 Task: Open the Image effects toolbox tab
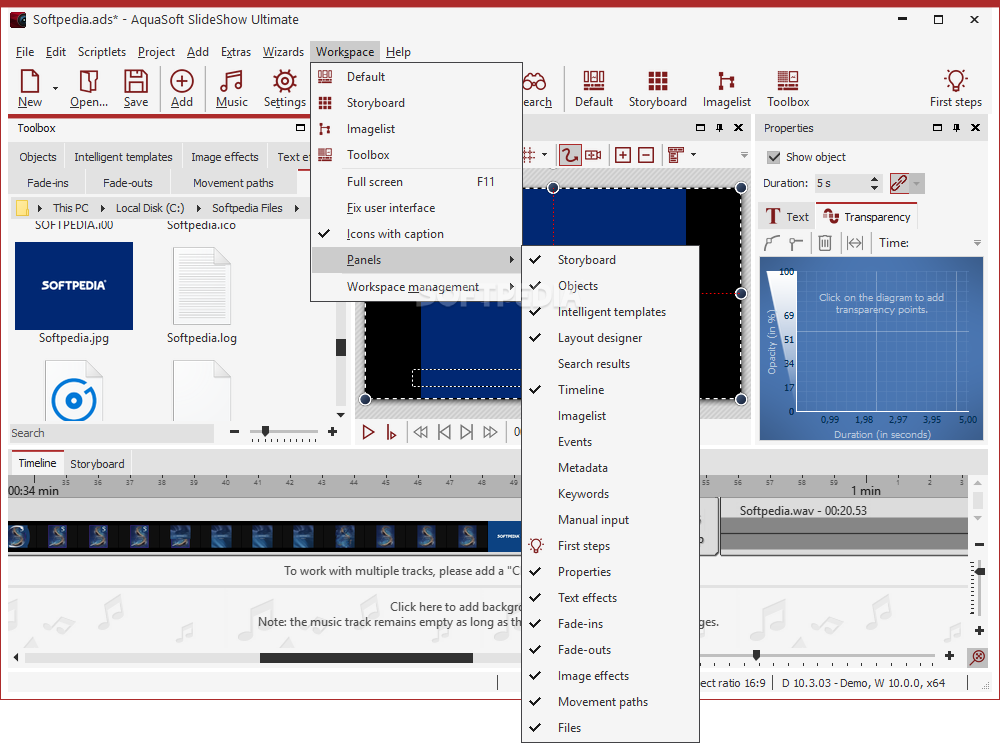[x=224, y=157]
